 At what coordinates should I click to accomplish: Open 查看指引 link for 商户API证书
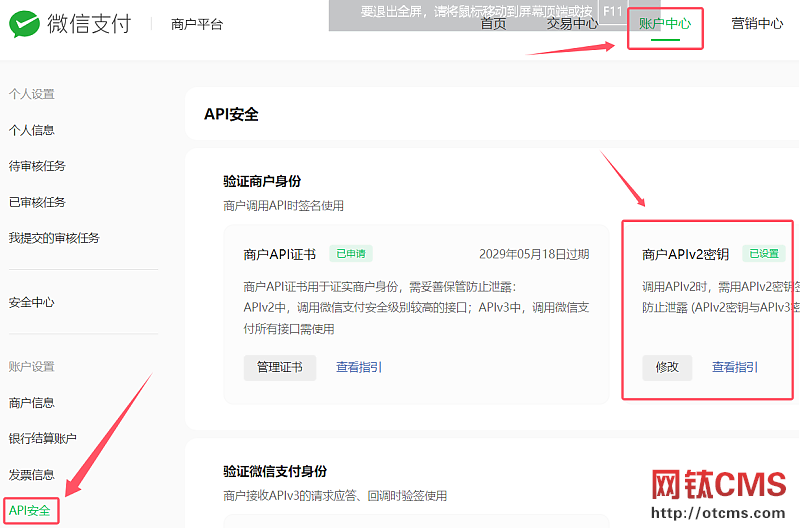coord(359,367)
